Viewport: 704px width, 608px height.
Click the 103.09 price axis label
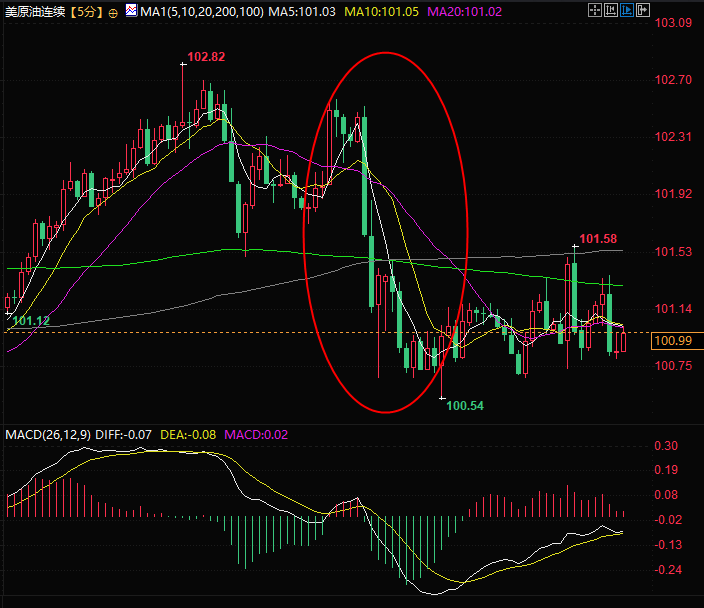click(x=673, y=23)
